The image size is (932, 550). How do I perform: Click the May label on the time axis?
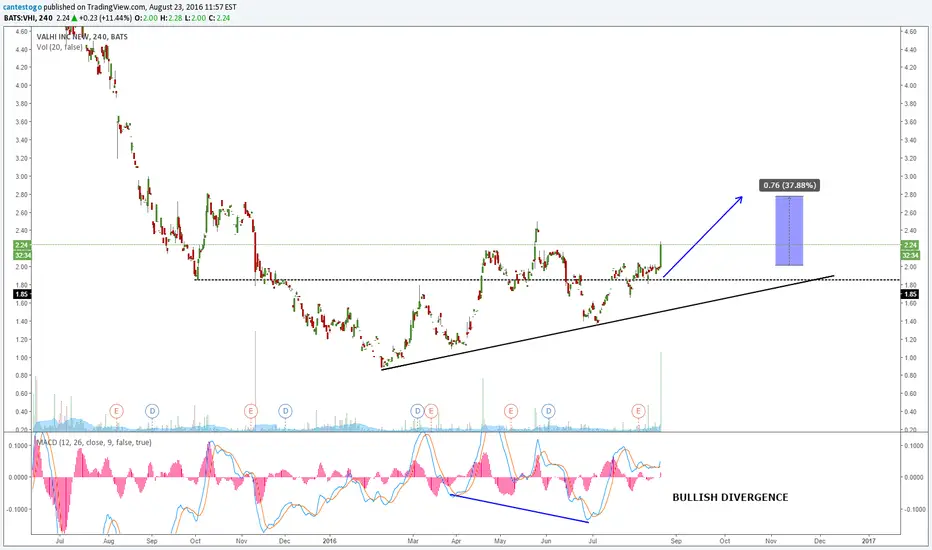pyautogui.click(x=500, y=541)
